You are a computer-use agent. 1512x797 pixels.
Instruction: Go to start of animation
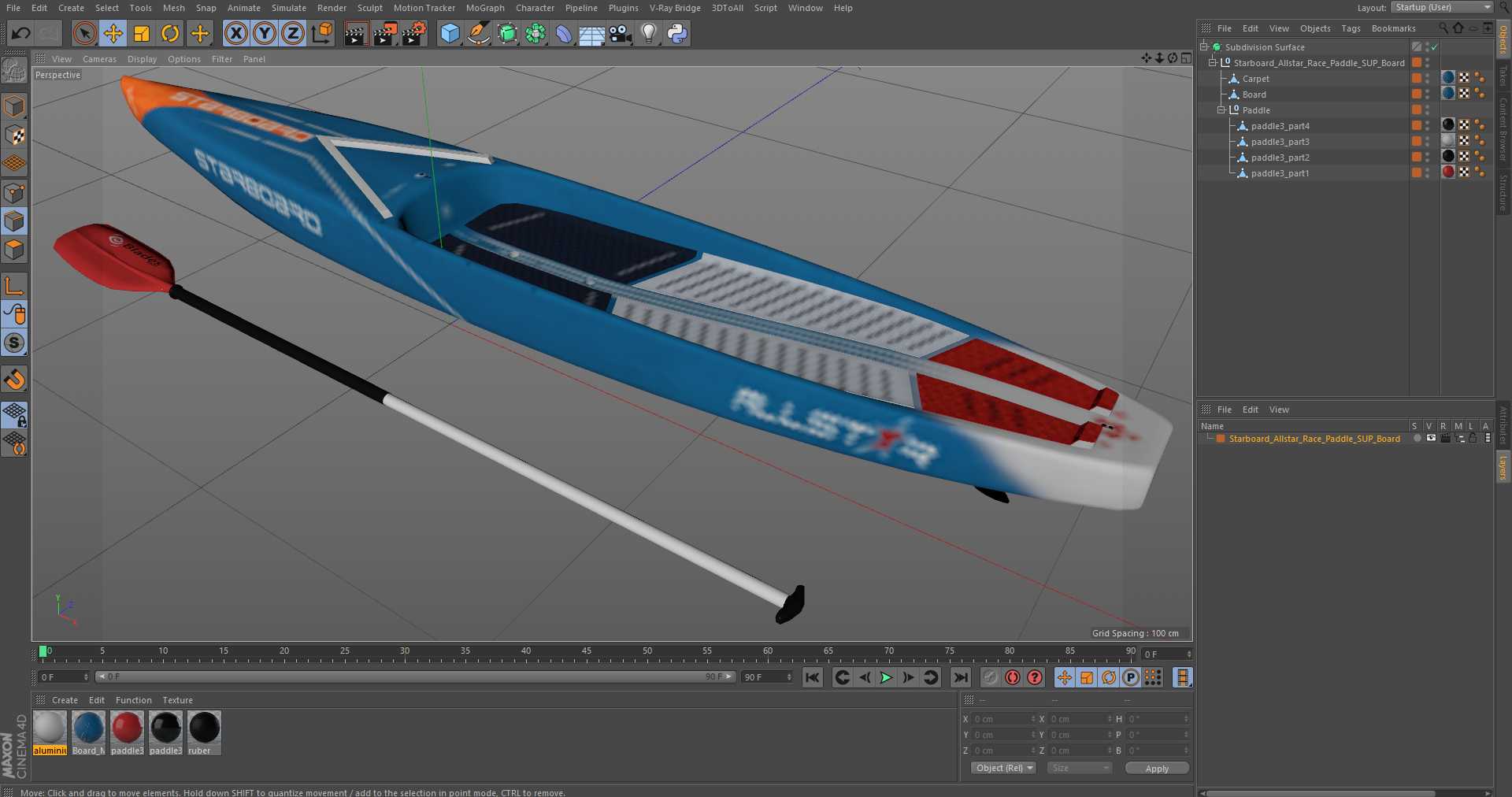(813, 677)
